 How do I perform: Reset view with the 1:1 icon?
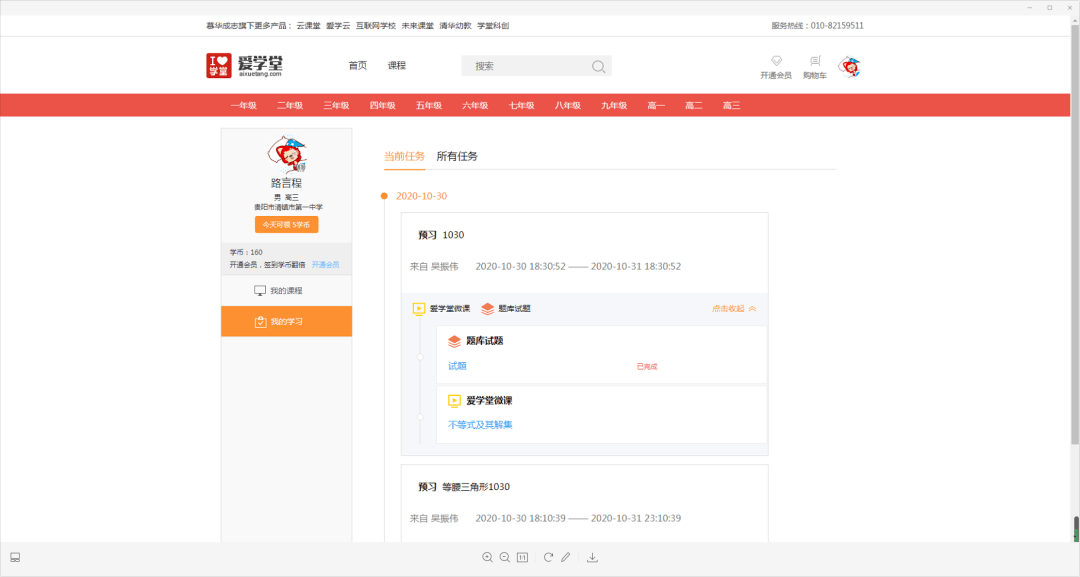[523, 558]
